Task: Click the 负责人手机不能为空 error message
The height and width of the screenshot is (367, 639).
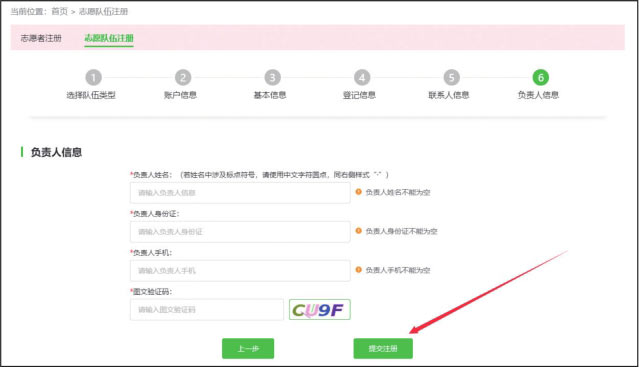Action: (398, 270)
